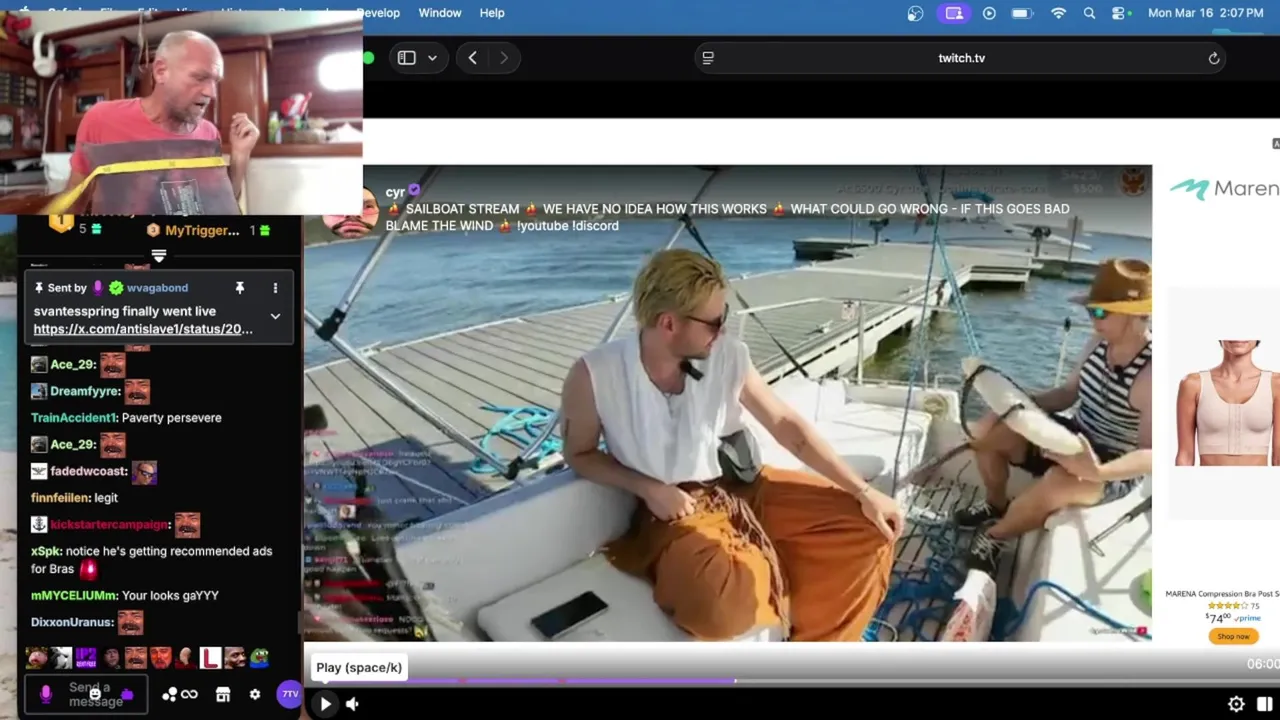This screenshot has height=720, width=1280.
Task: Click the twitch.tv address field
Action: tap(961, 58)
